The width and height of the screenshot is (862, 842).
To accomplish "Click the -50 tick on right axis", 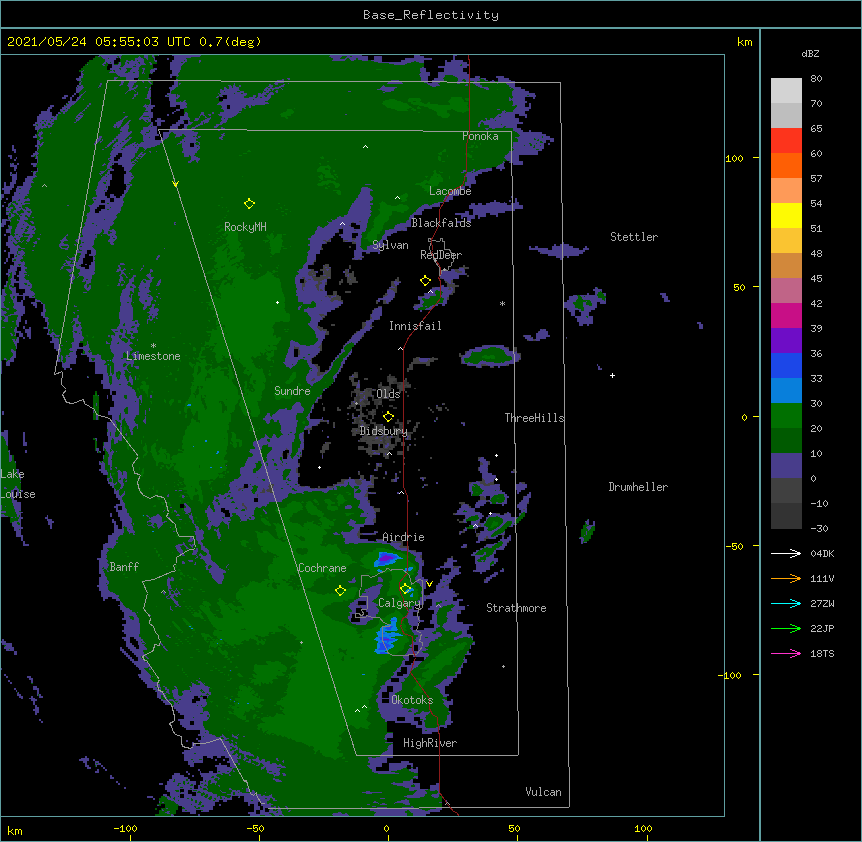I will click(734, 546).
